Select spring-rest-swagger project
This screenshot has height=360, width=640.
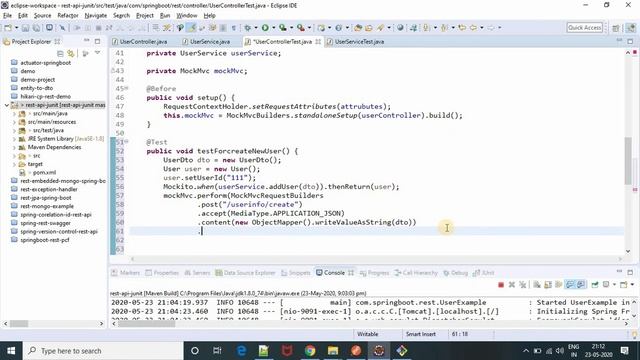(x=45, y=223)
